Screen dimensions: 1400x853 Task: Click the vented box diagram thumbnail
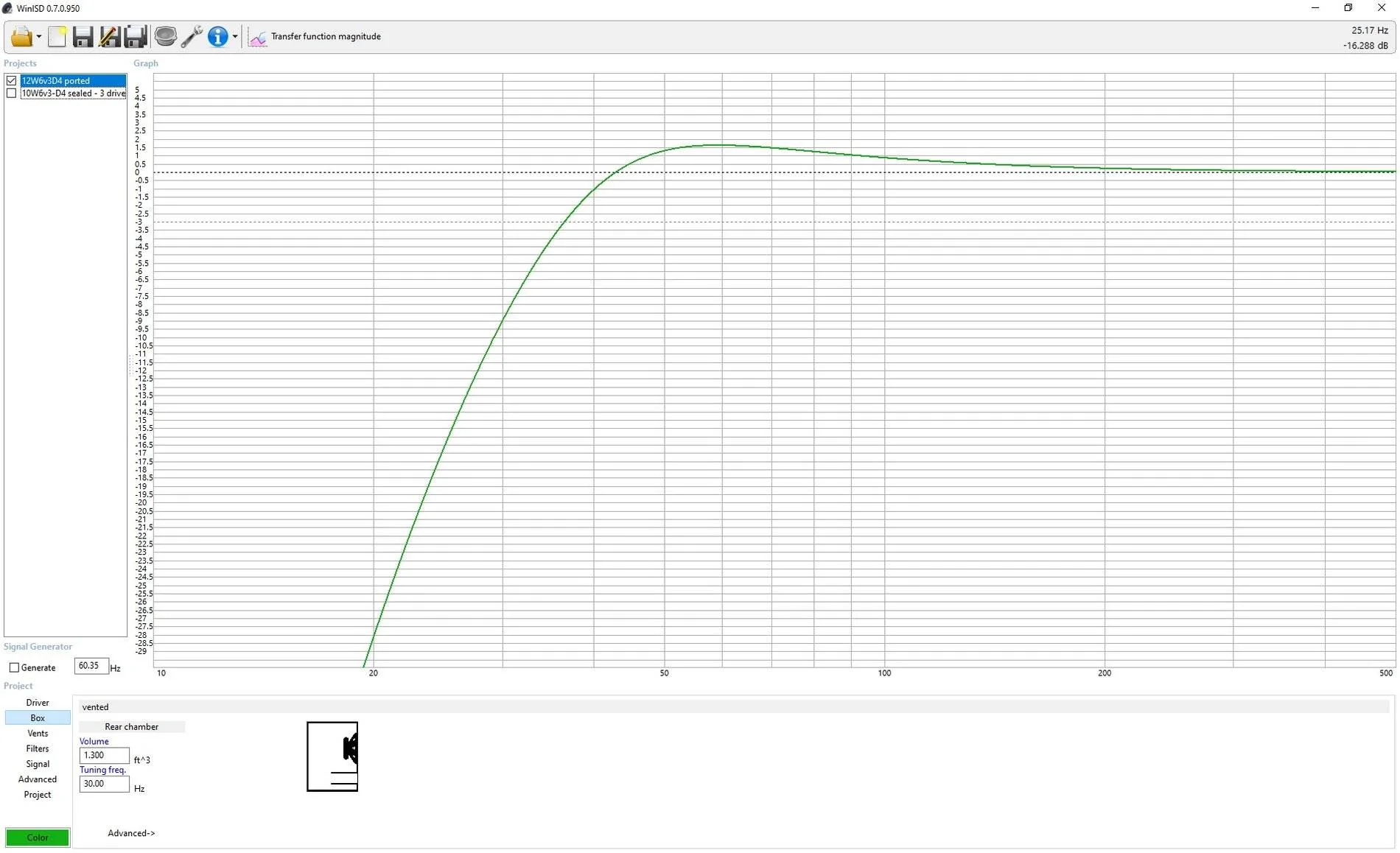pyautogui.click(x=332, y=757)
